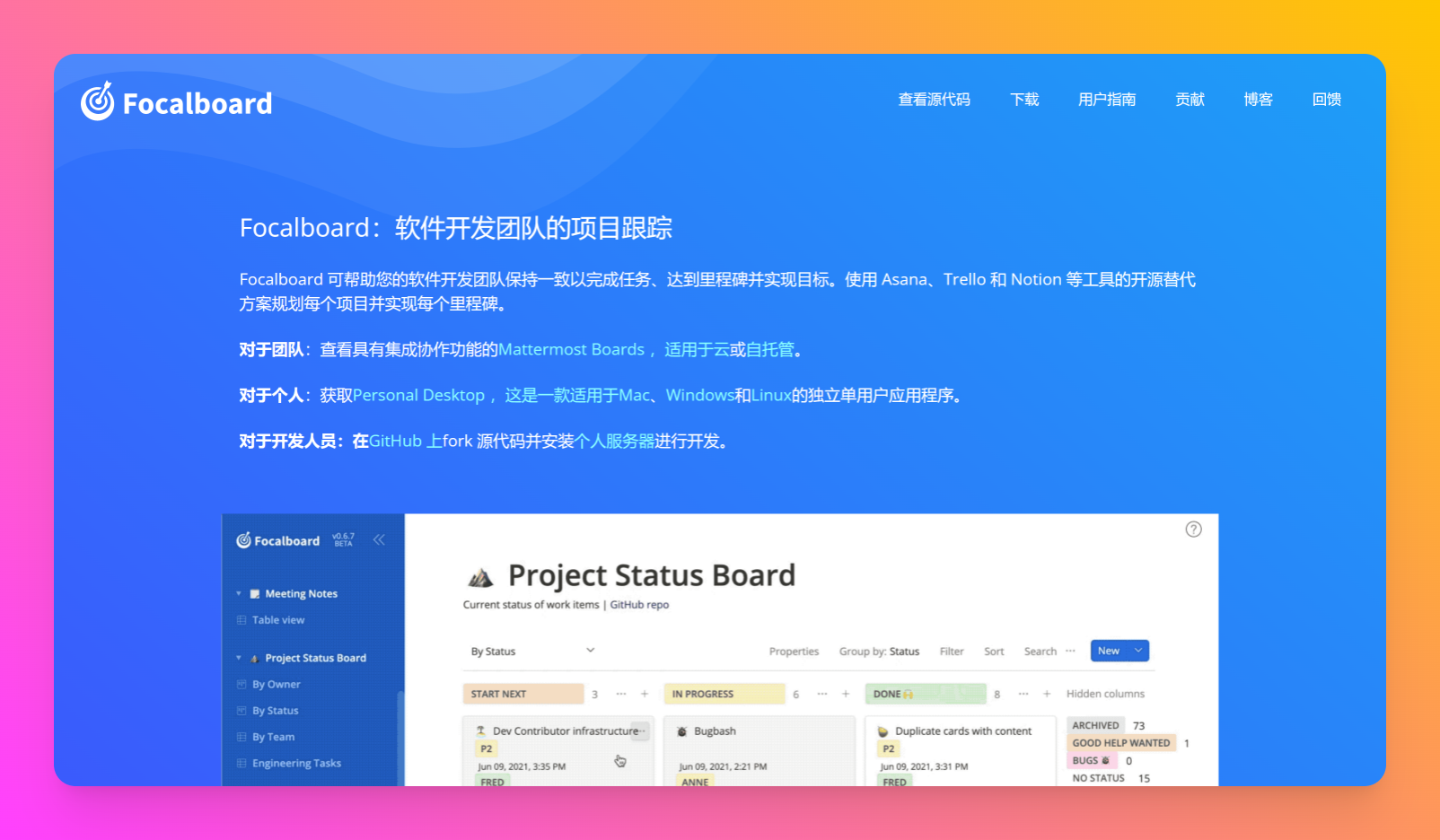Click the Linux link in personal line

point(771,395)
